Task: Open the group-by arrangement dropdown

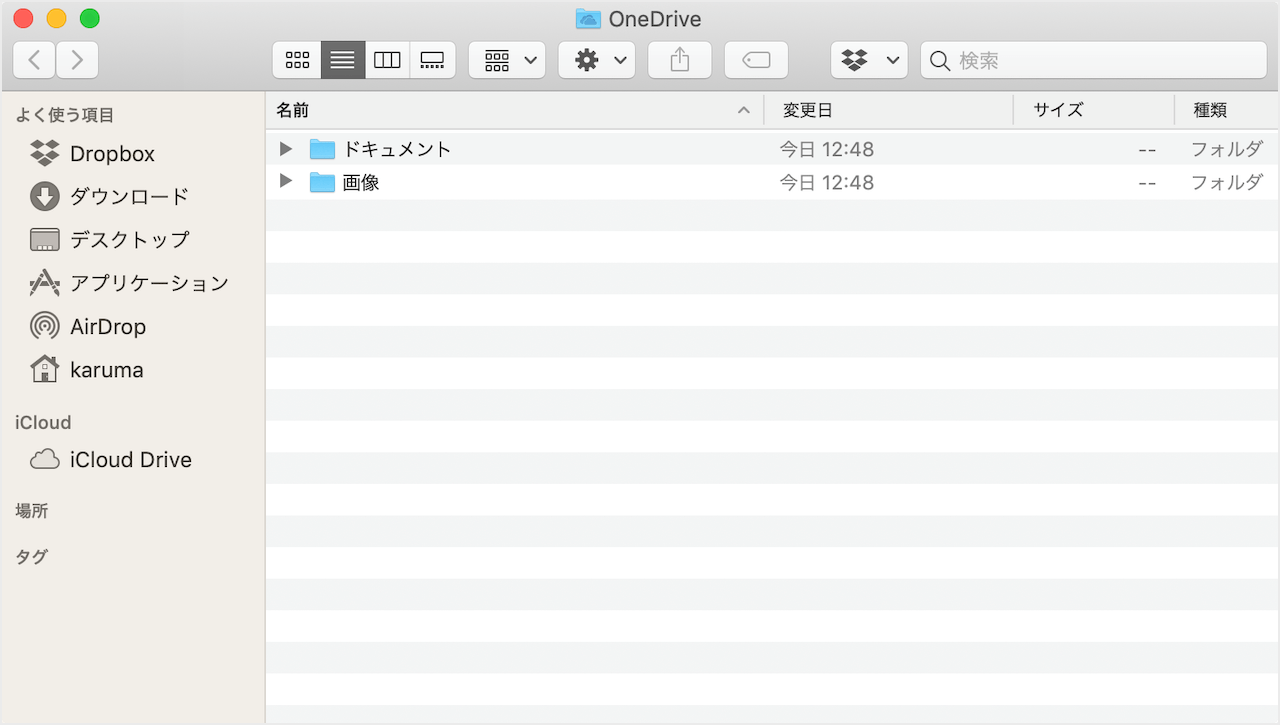Action: pyautogui.click(x=507, y=60)
